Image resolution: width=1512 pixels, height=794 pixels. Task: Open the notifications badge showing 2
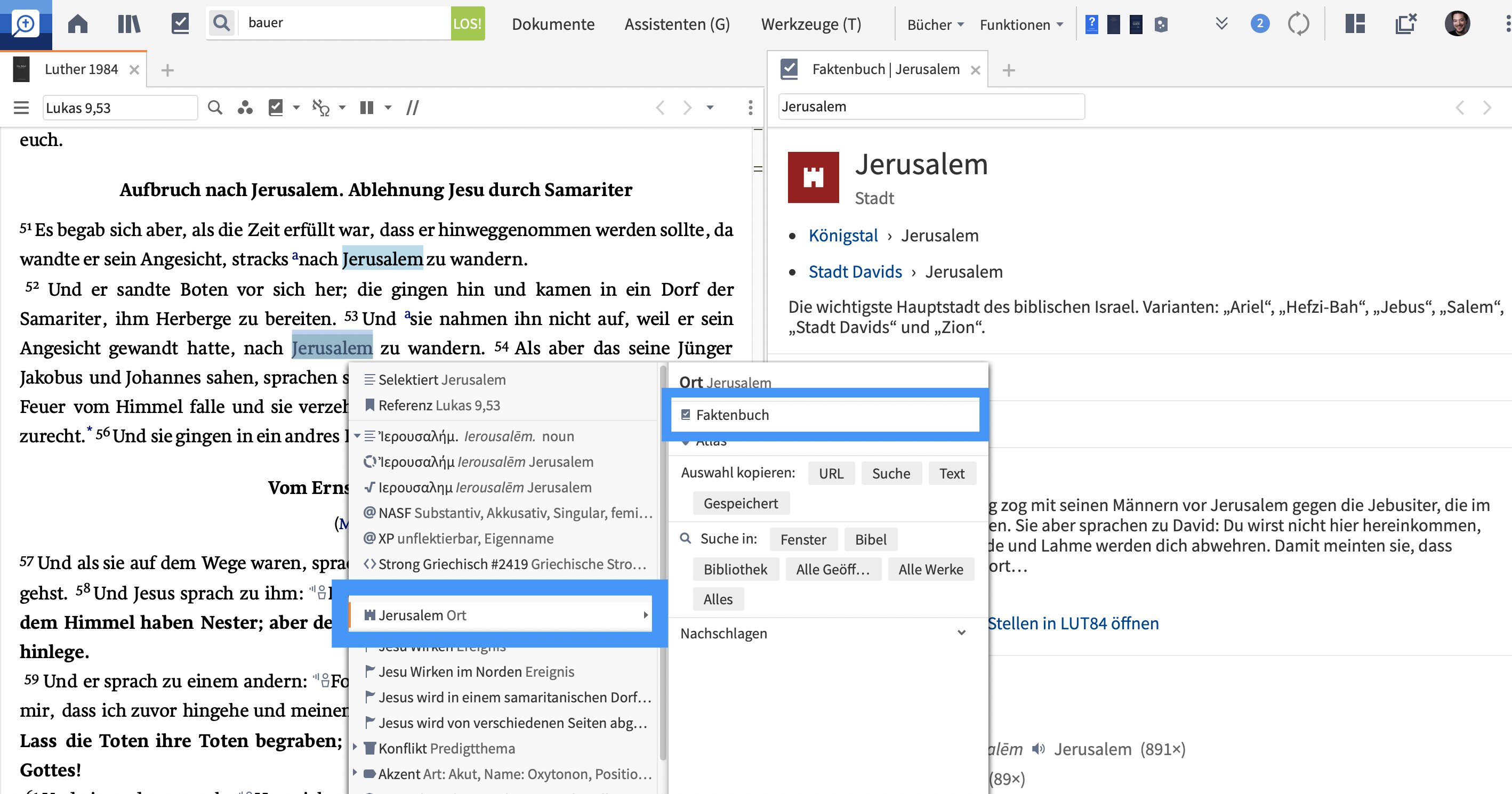point(1260,23)
